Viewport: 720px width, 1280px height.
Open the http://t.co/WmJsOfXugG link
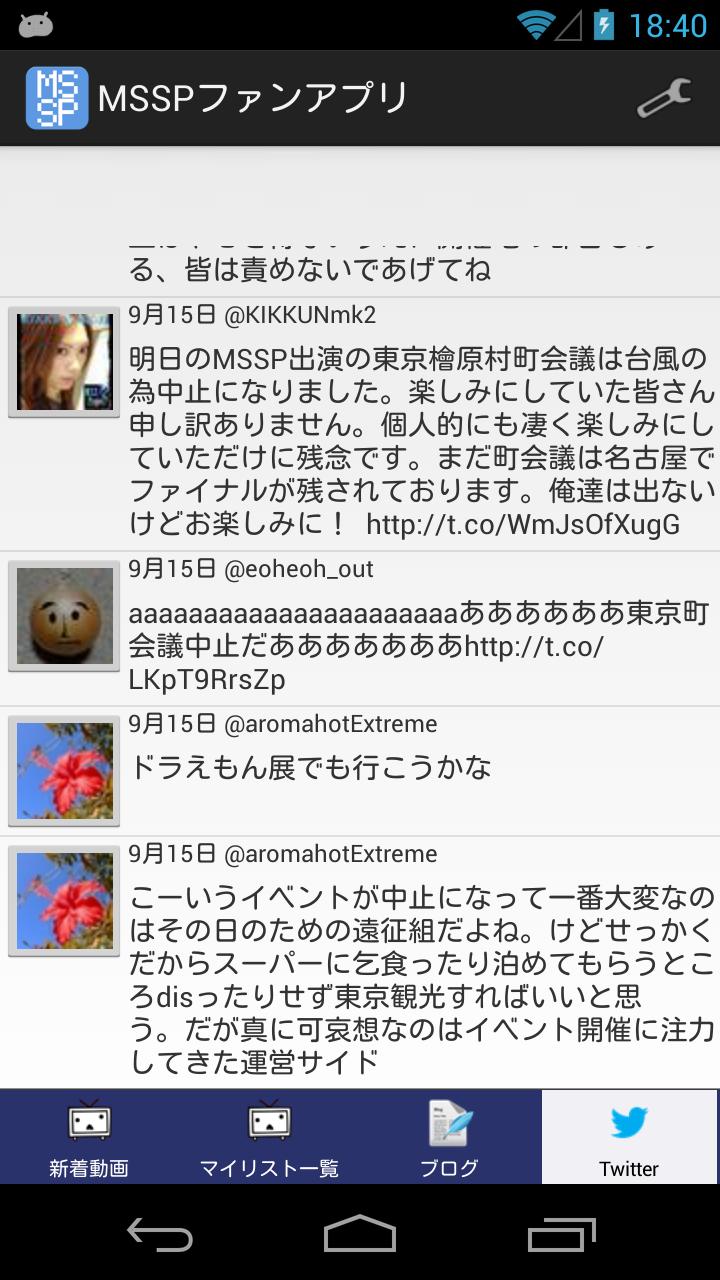pos(523,524)
